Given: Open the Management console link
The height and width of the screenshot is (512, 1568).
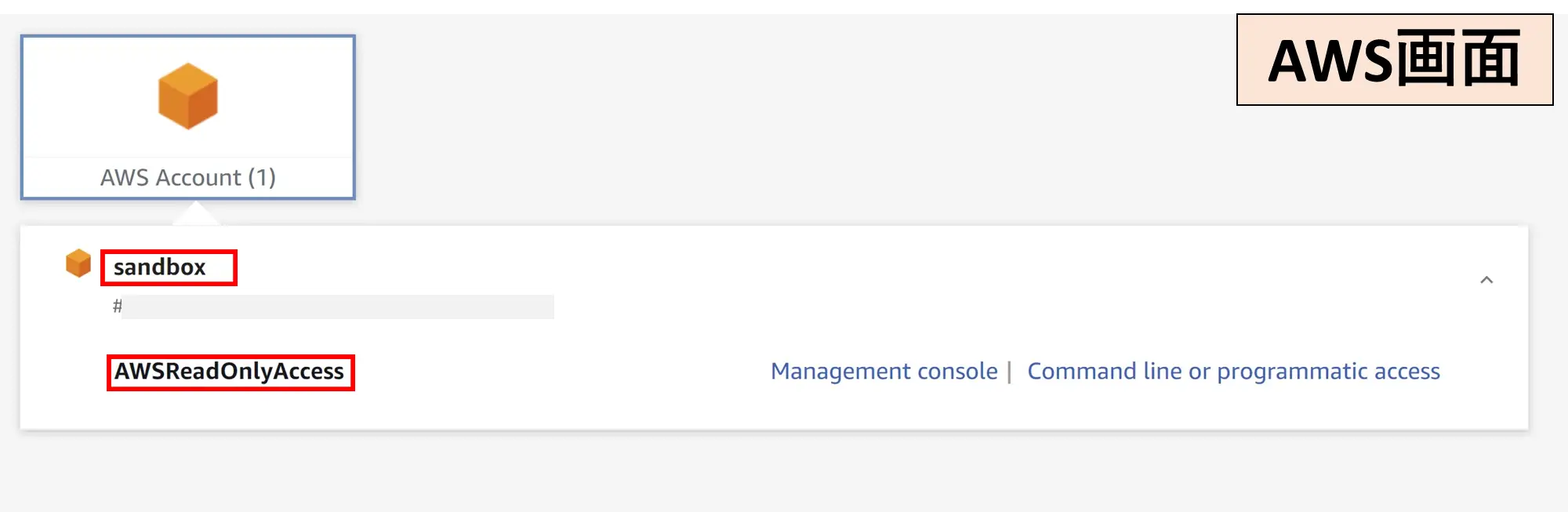Looking at the screenshot, I should (x=884, y=371).
